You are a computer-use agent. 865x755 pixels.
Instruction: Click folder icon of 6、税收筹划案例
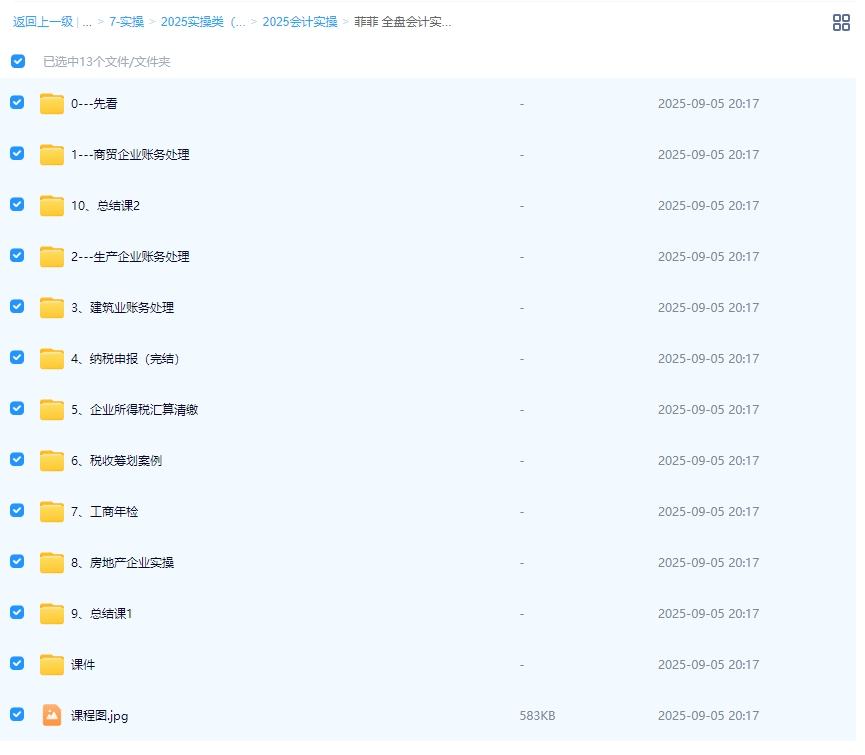52,461
